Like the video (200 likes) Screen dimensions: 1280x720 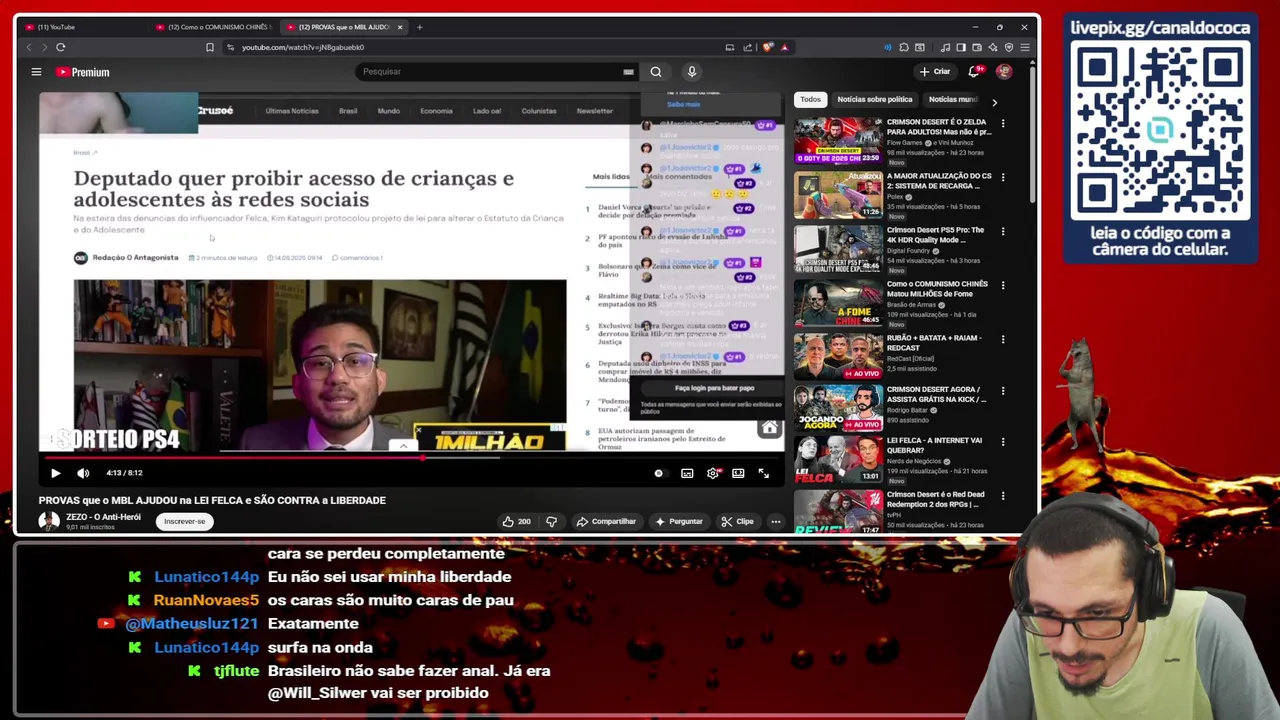coord(516,521)
